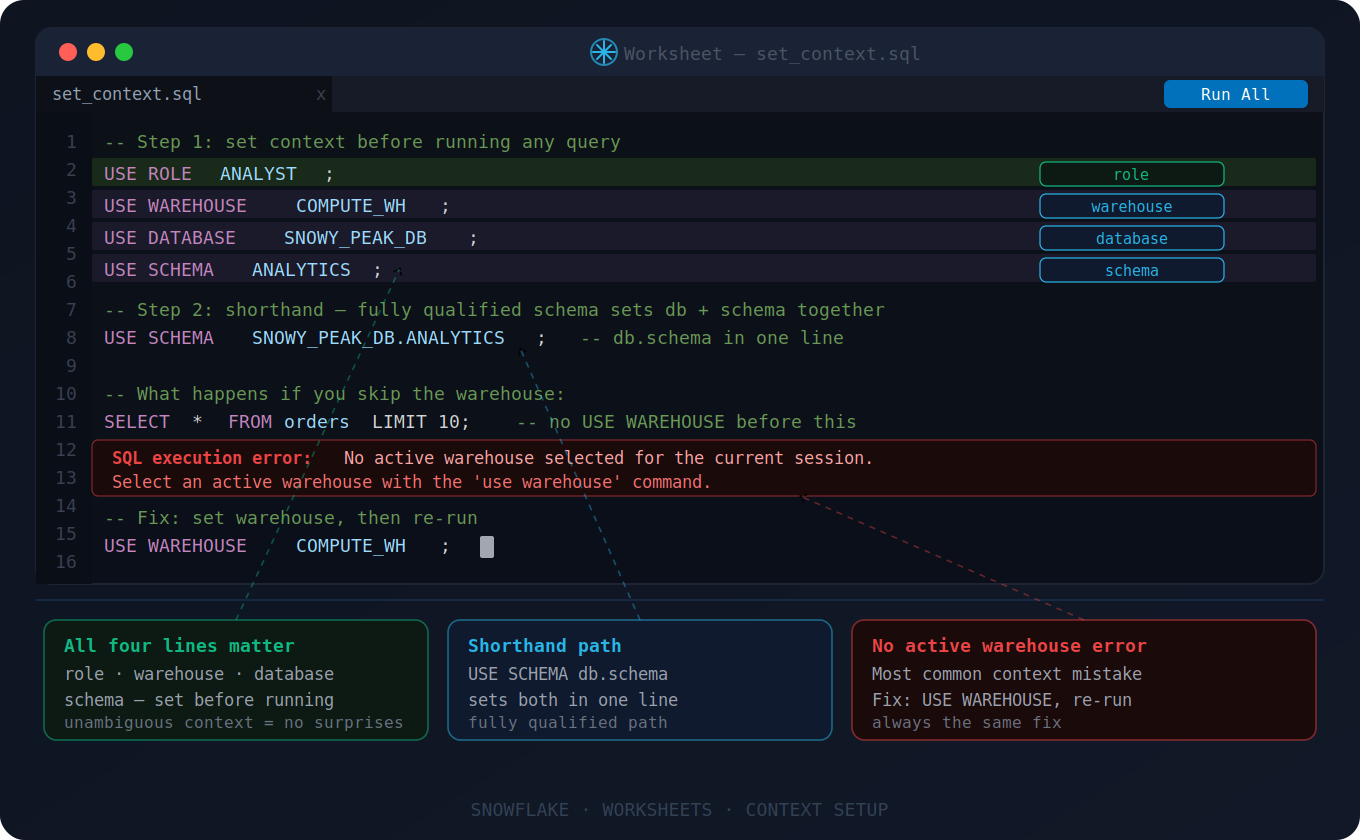Click SNOWY_PEAK_DB in the USE DATABASE statement

[355, 238]
